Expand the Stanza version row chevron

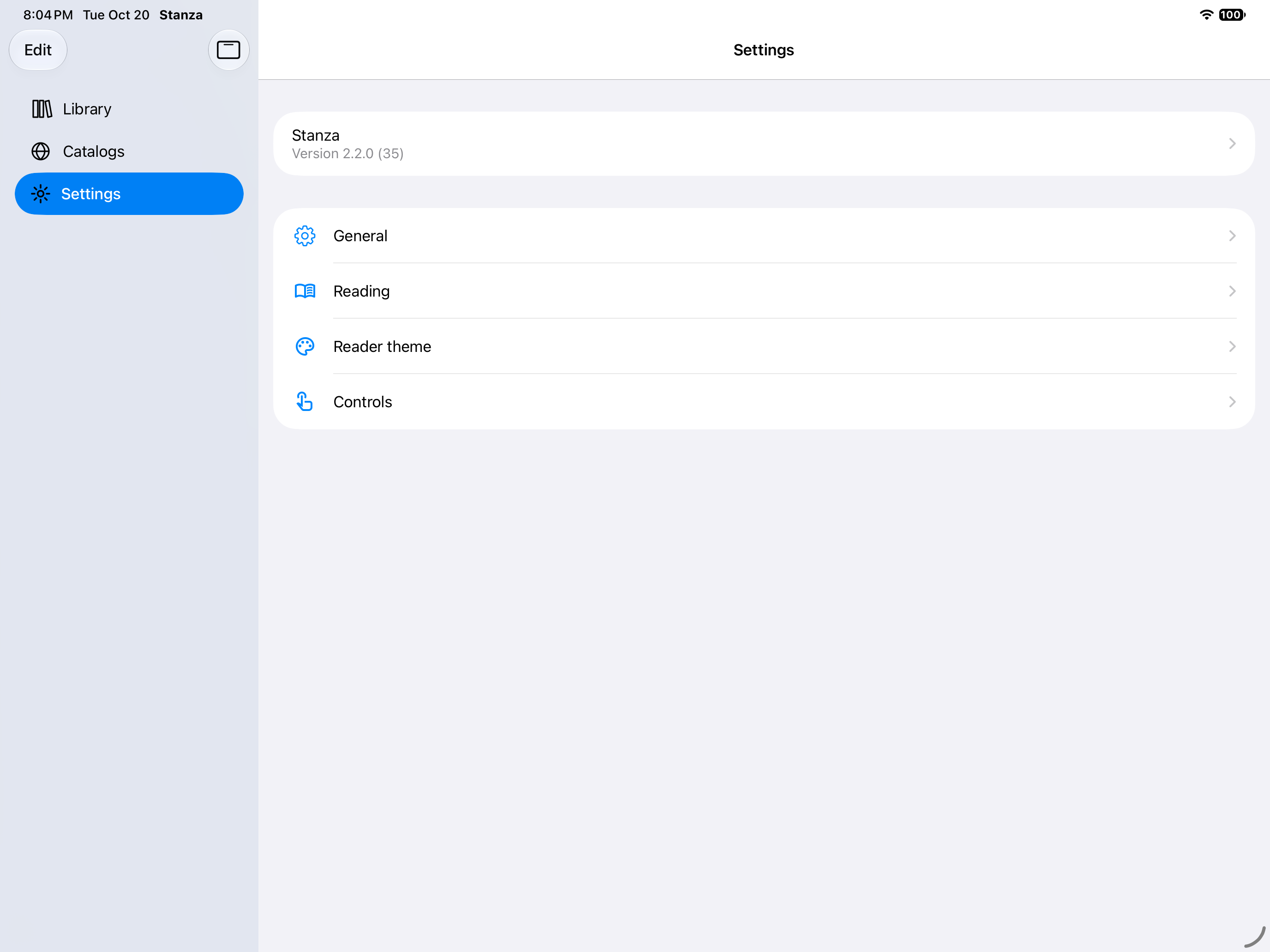1232,143
